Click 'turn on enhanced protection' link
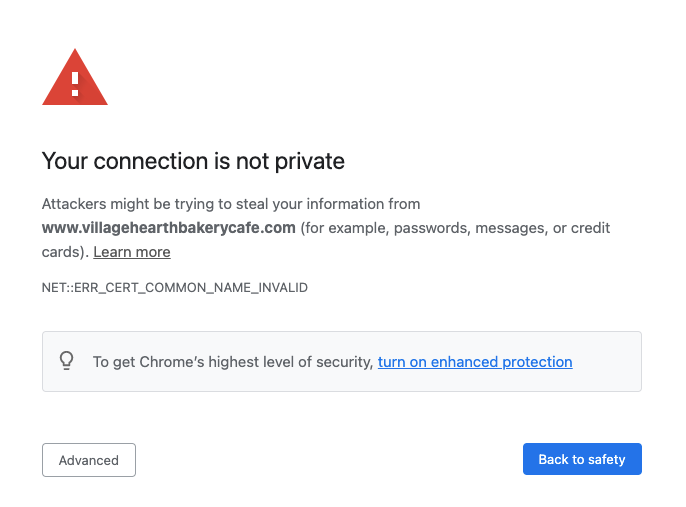Screen dimensions: 686x507 [475, 362]
